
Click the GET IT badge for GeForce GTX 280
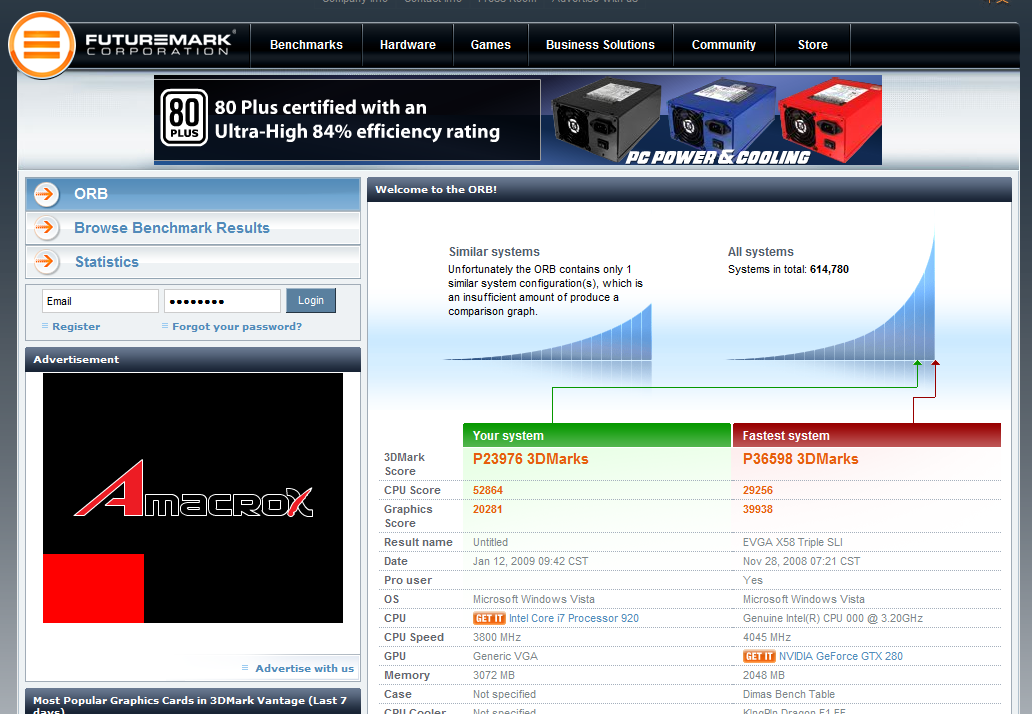pos(759,656)
